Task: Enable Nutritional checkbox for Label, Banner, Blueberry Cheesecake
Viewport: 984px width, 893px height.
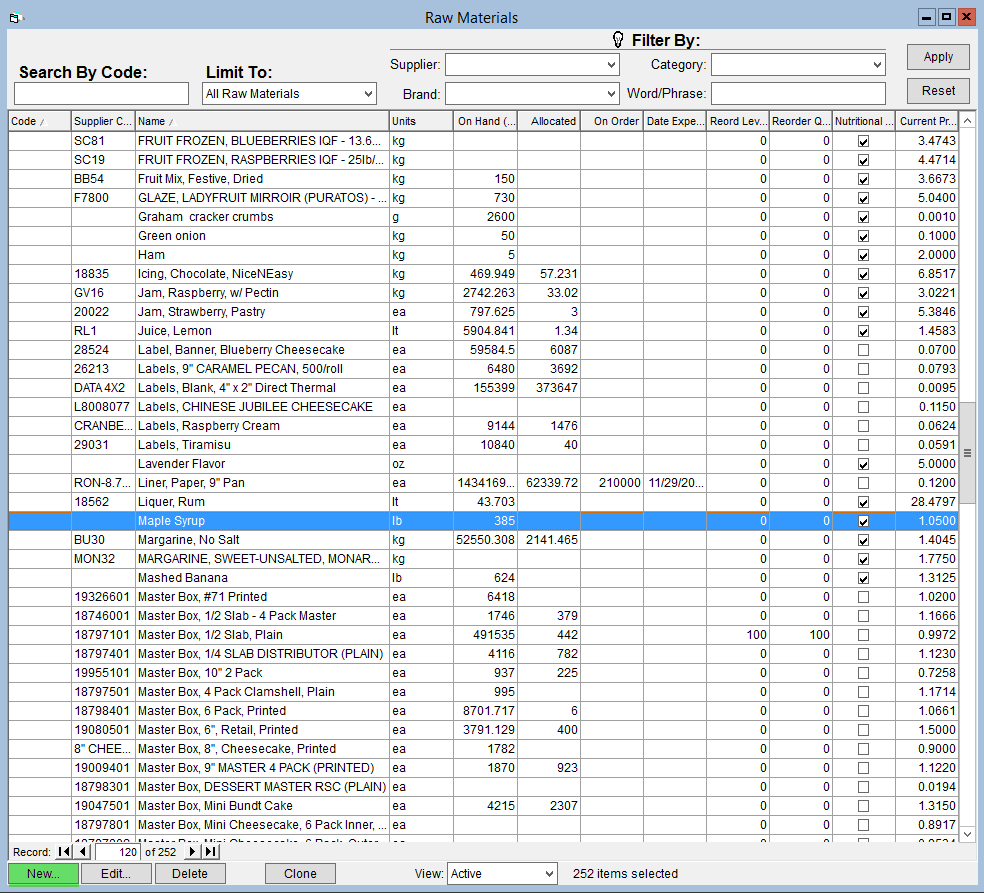Action: point(864,350)
